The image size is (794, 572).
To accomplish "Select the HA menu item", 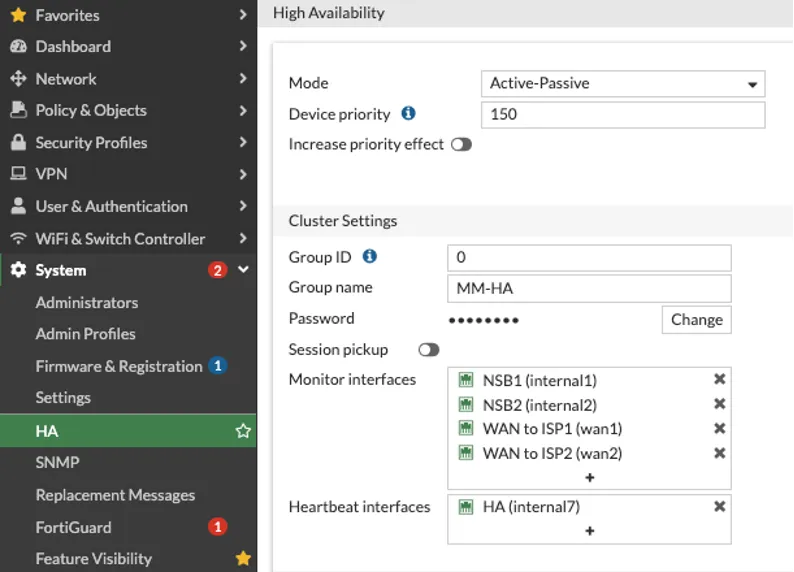I will click(128, 431).
